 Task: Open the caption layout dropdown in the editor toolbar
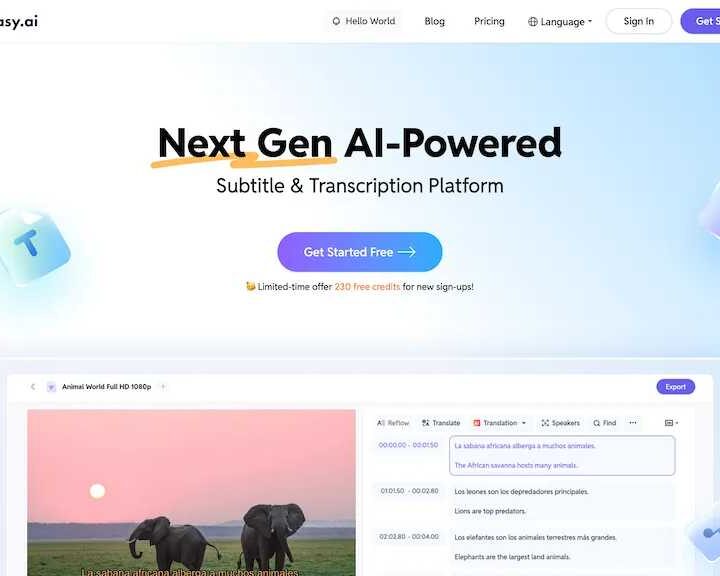pos(671,423)
